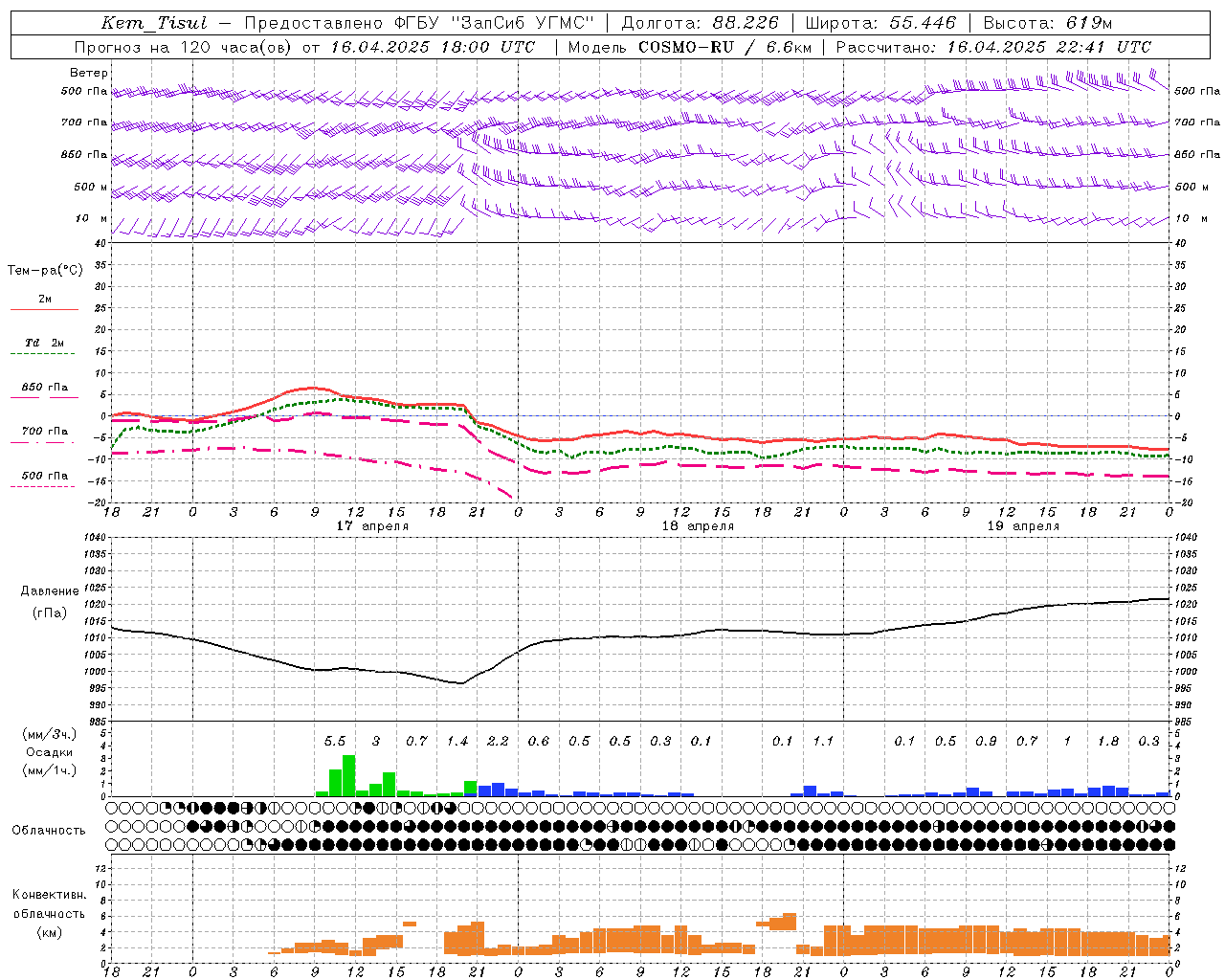The height and width of the screenshot is (980, 1225).
Task: Click the date label 19 апреля
Action: (1023, 526)
